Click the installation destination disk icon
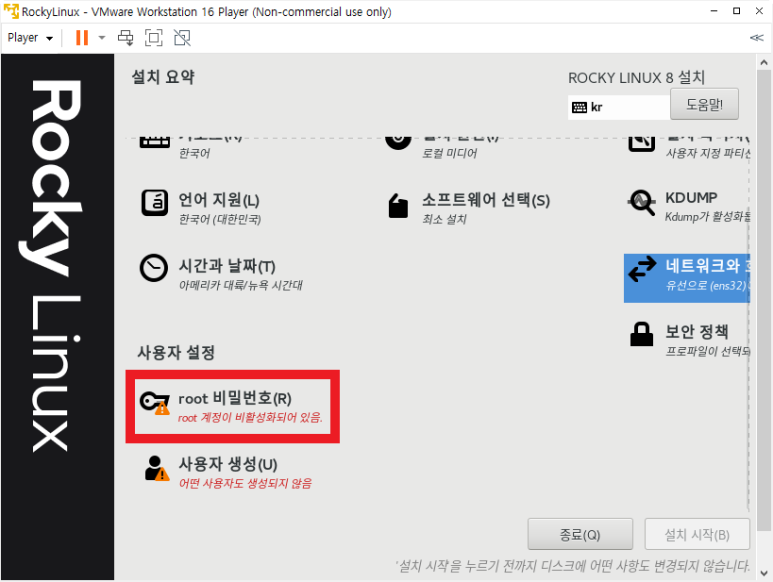 (641, 142)
